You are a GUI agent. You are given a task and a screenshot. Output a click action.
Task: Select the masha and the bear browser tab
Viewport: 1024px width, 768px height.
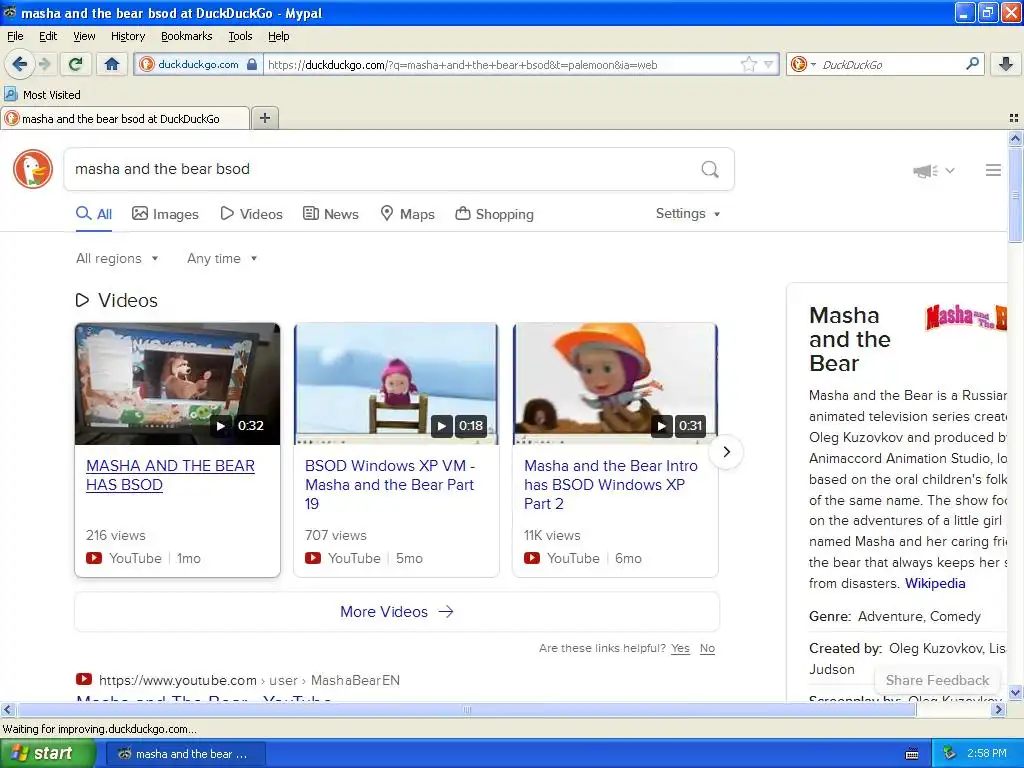(125, 118)
